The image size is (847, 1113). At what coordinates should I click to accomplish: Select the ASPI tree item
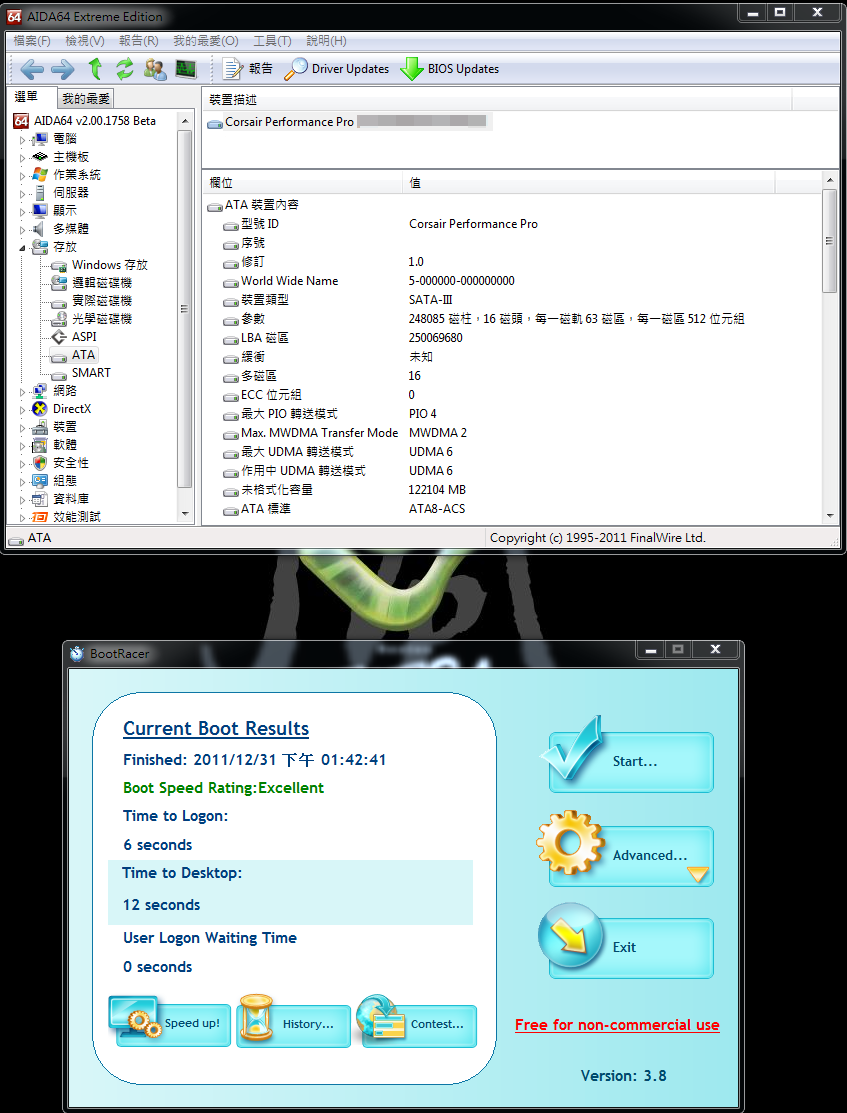84,336
